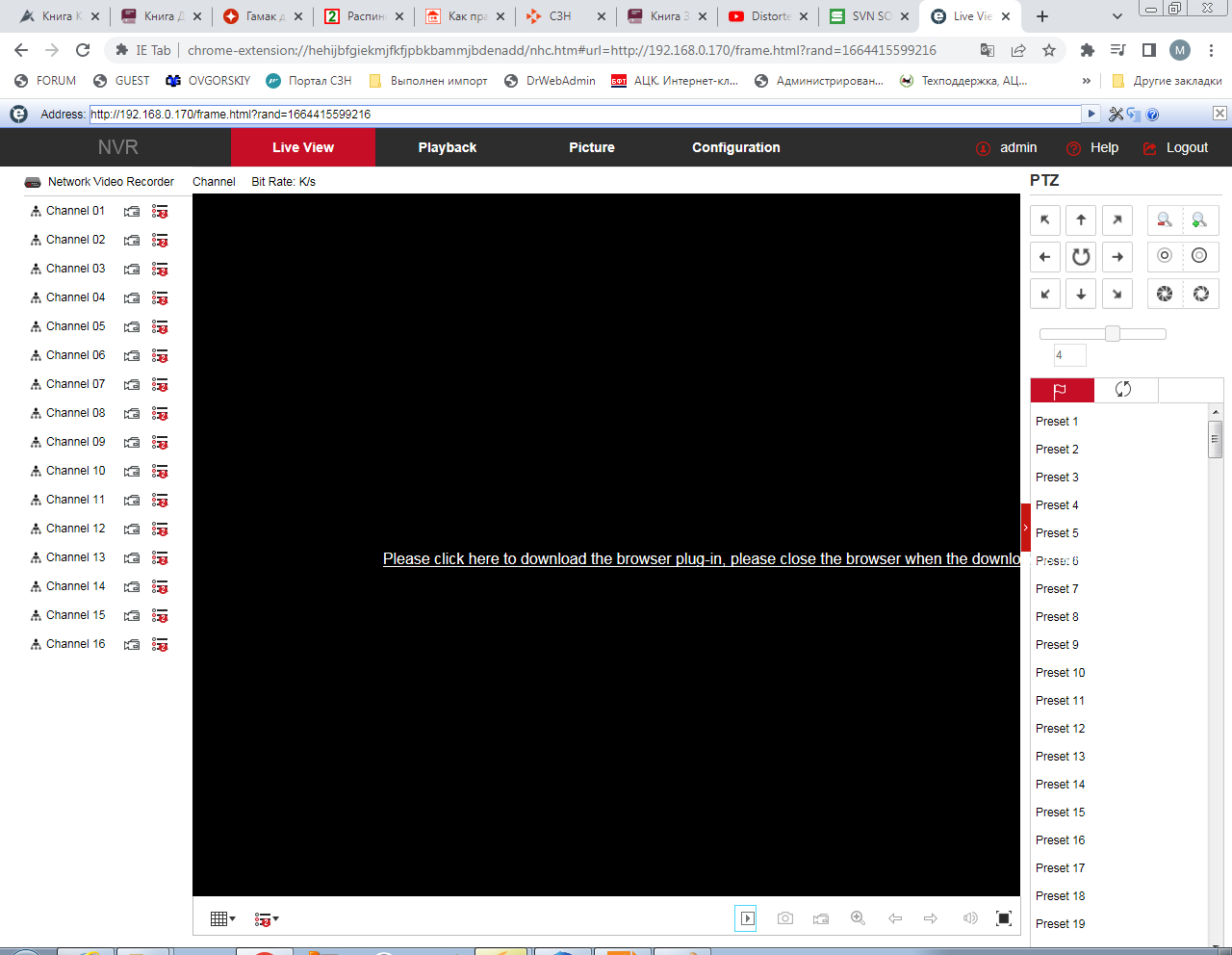
Task: Open the Live View tab
Action: (303, 147)
